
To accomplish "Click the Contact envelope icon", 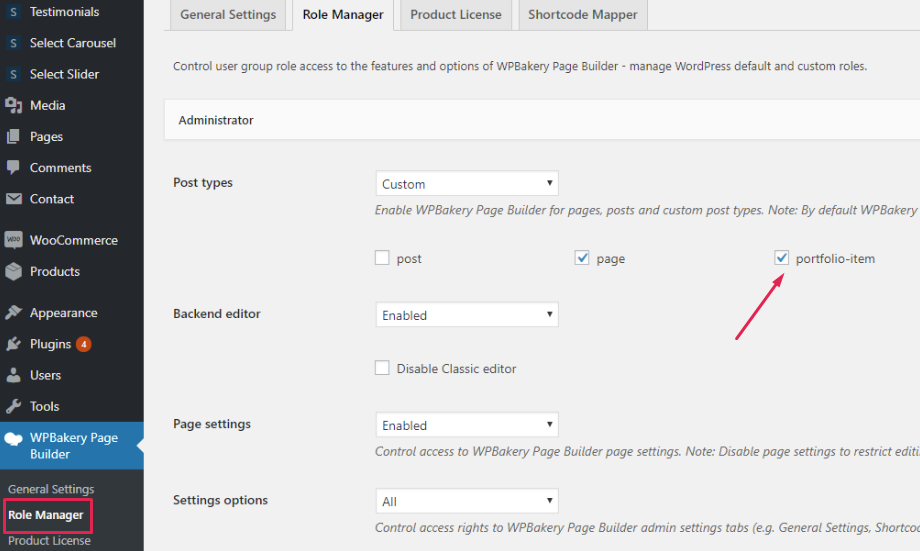I will pos(13,199).
